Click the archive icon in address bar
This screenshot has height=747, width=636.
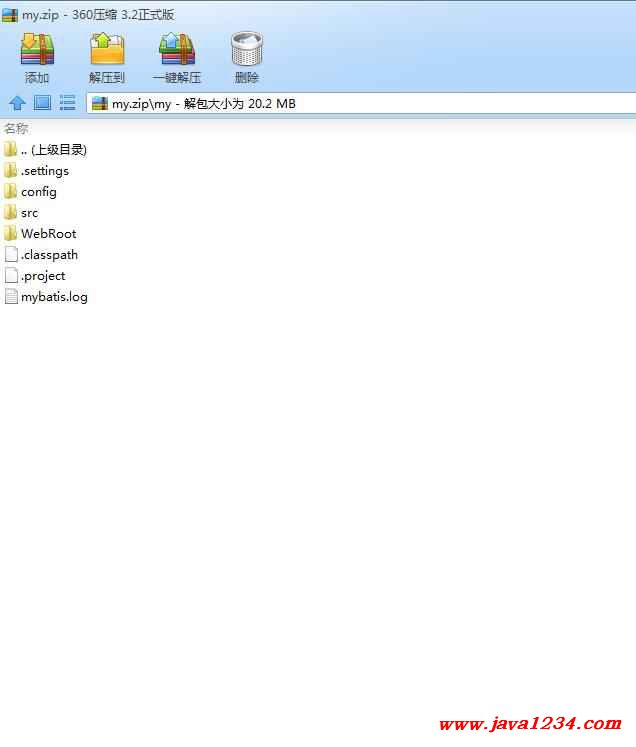coord(100,104)
